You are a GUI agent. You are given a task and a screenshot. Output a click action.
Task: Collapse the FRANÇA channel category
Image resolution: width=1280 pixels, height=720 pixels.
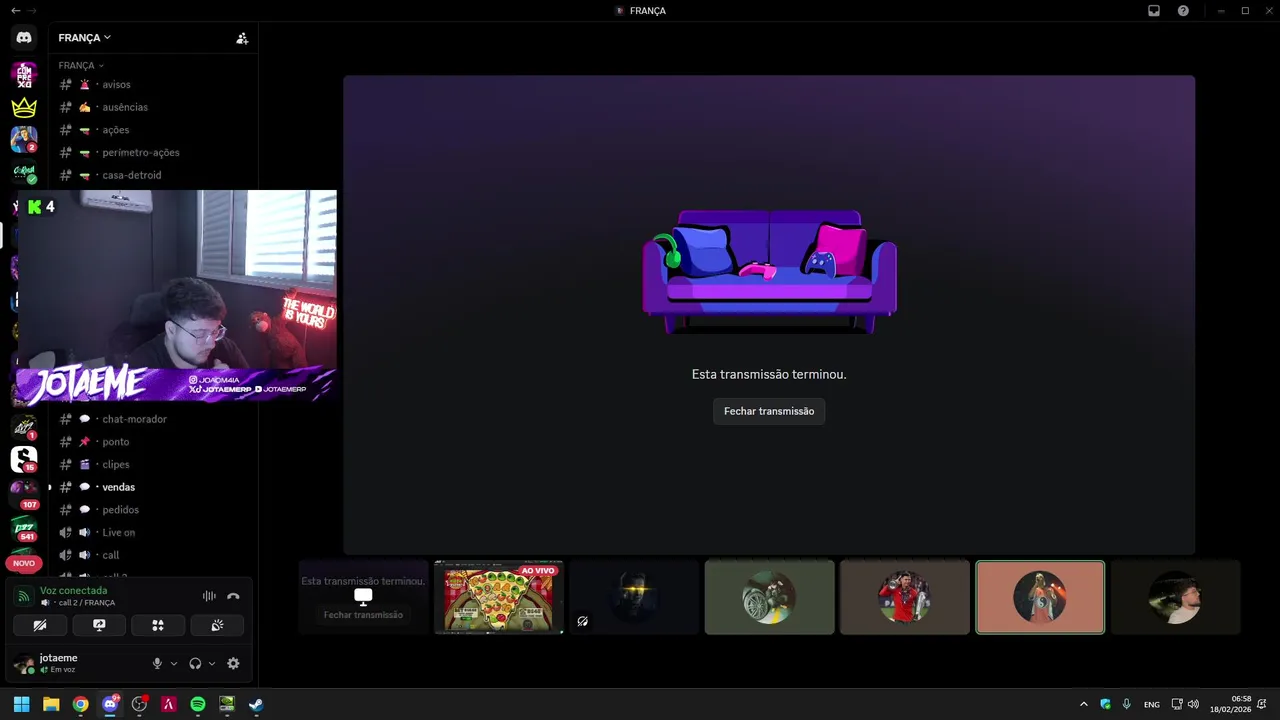pos(81,65)
